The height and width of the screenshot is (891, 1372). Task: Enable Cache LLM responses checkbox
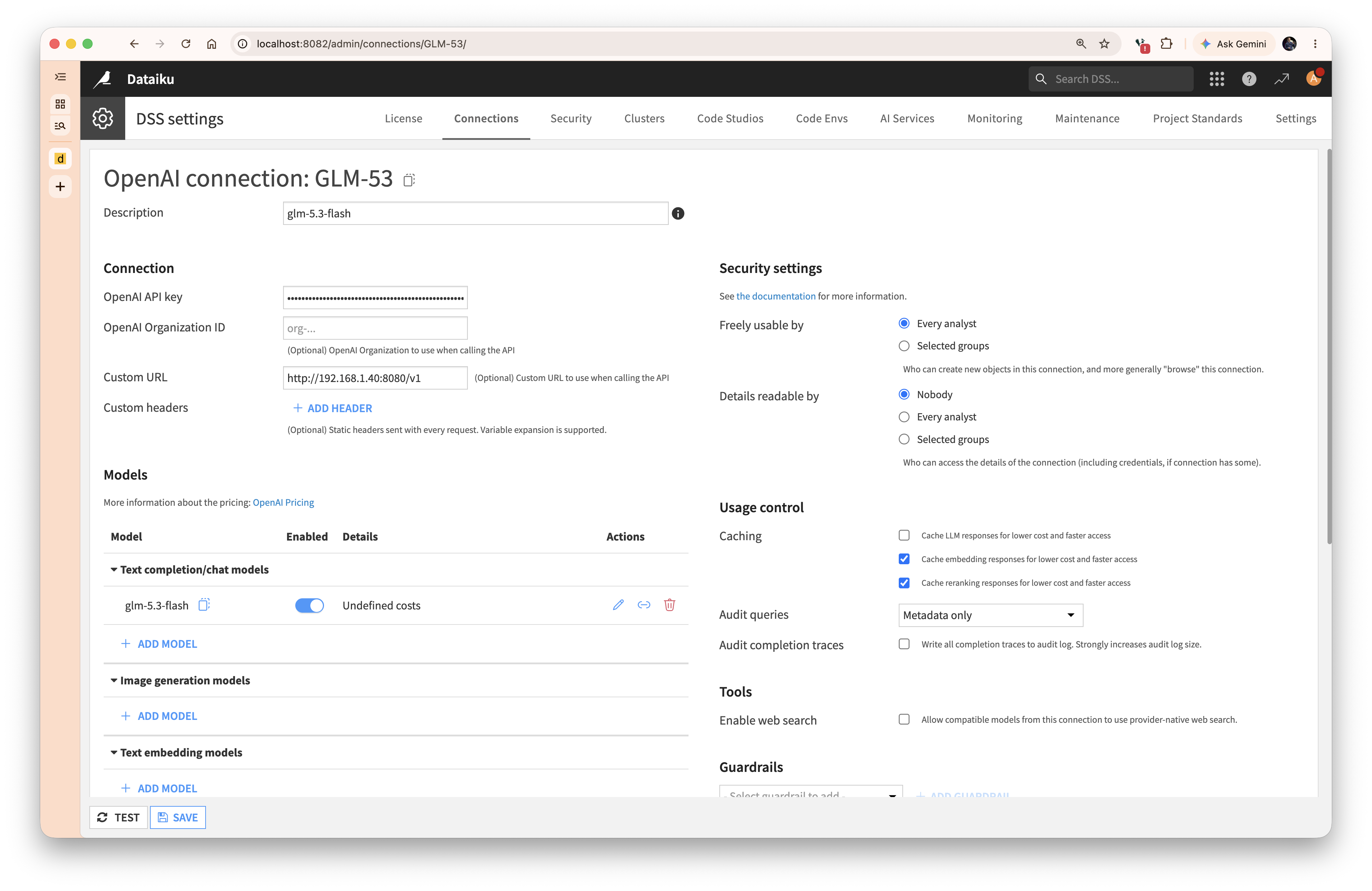coord(904,536)
